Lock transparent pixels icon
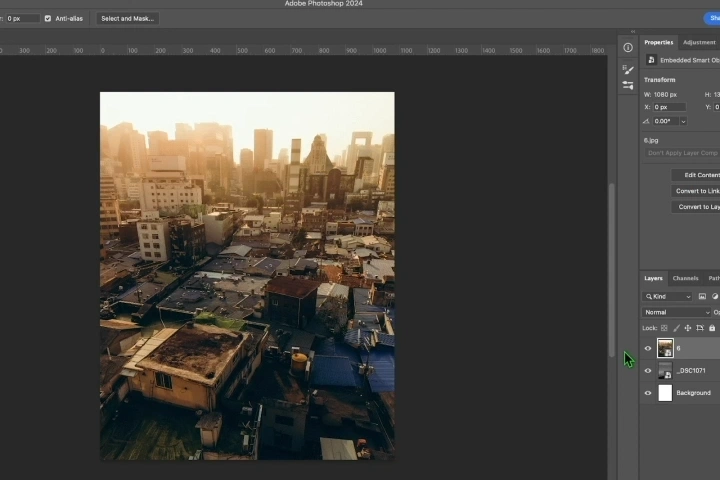This screenshot has height=480, width=720. point(664,328)
